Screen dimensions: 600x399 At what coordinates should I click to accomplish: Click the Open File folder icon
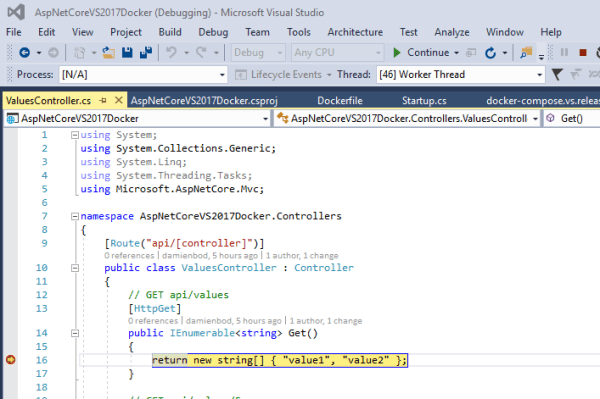tap(109, 52)
